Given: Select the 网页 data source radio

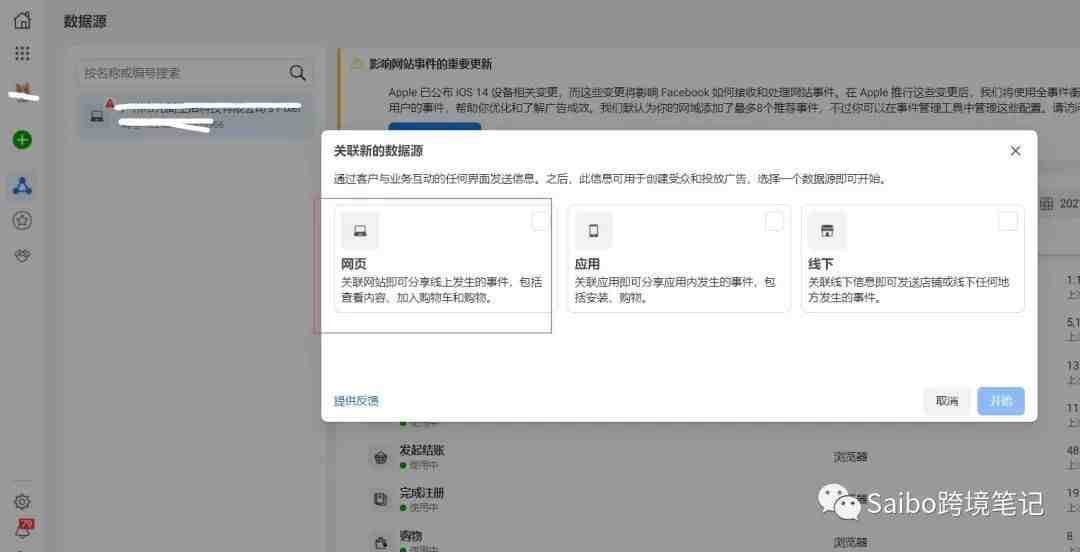Looking at the screenshot, I should (541, 221).
